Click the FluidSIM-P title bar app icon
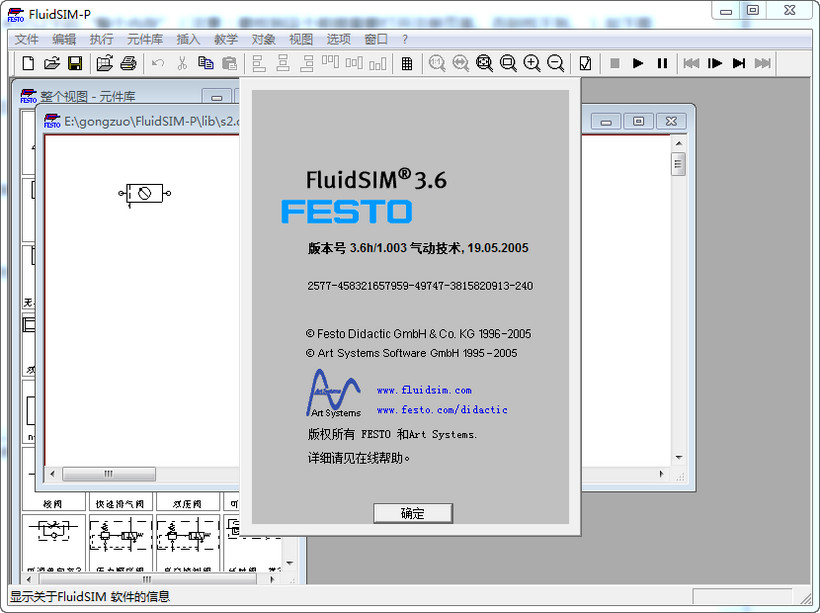The height and width of the screenshot is (613, 820). click(16, 15)
